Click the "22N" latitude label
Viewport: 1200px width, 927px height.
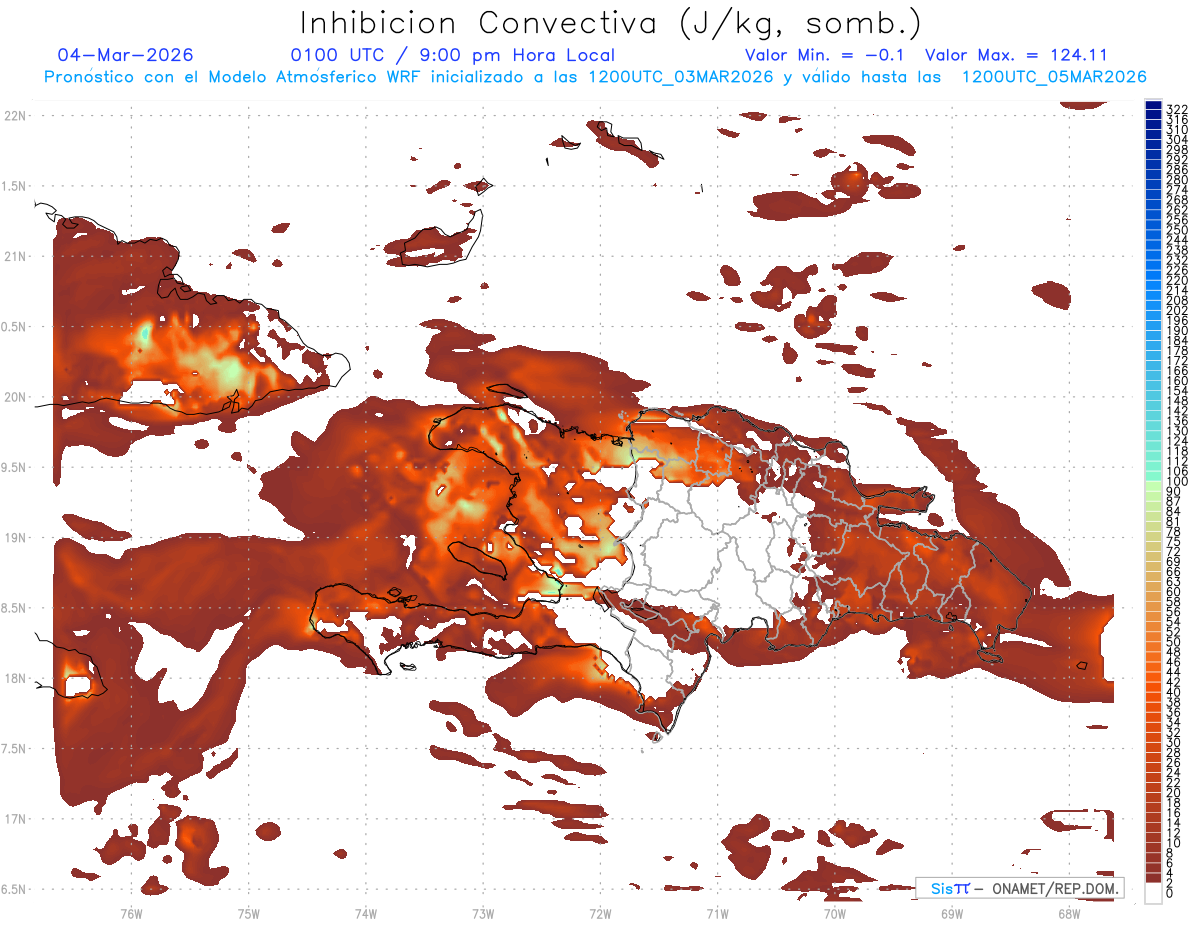16,115
